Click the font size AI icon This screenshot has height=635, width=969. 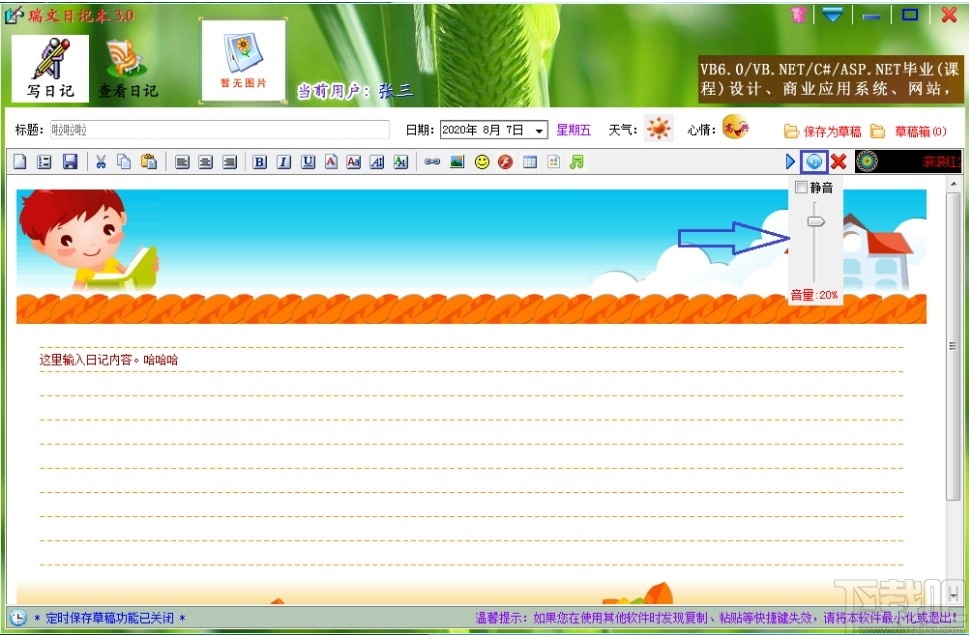click(377, 162)
